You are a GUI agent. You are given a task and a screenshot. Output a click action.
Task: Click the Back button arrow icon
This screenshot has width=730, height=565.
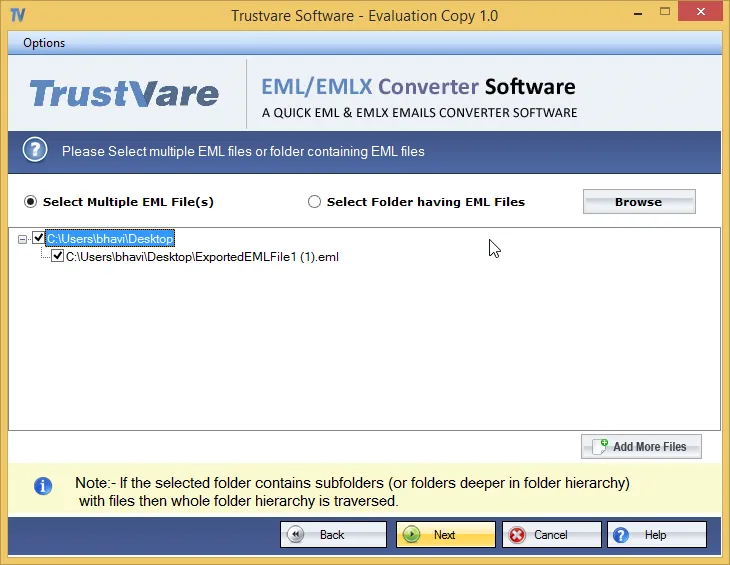point(295,535)
